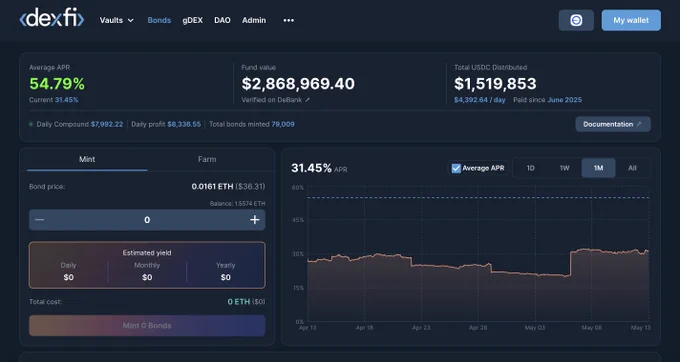Open the gDEX page
The image size is (680, 362).
[x=193, y=20]
